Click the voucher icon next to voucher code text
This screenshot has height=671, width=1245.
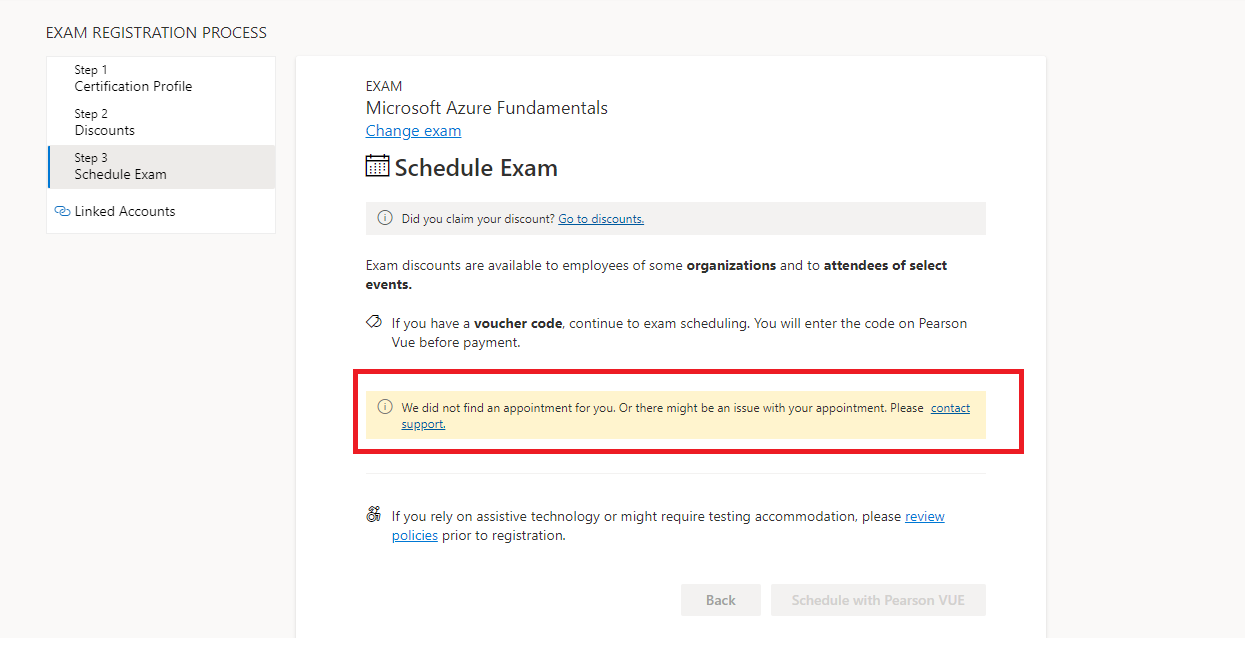click(373, 322)
